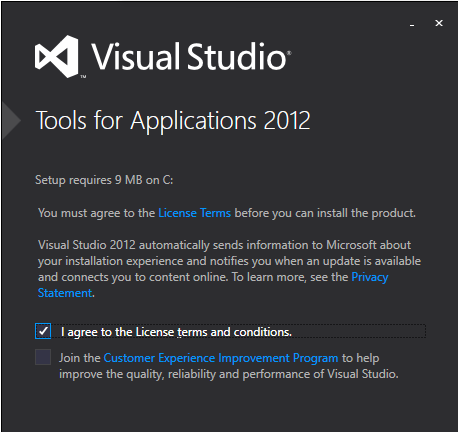Viewport: 458px width, 432px height.
Task: Click 'Setup requires 9 MB on C:' text
Action: pyautogui.click(x=104, y=180)
